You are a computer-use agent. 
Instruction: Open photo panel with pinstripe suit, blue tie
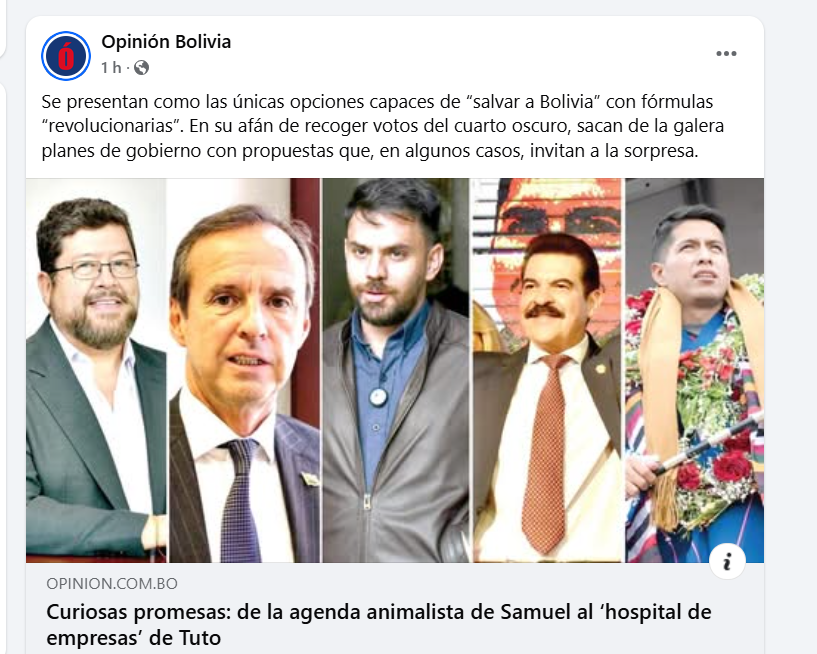tap(243, 370)
